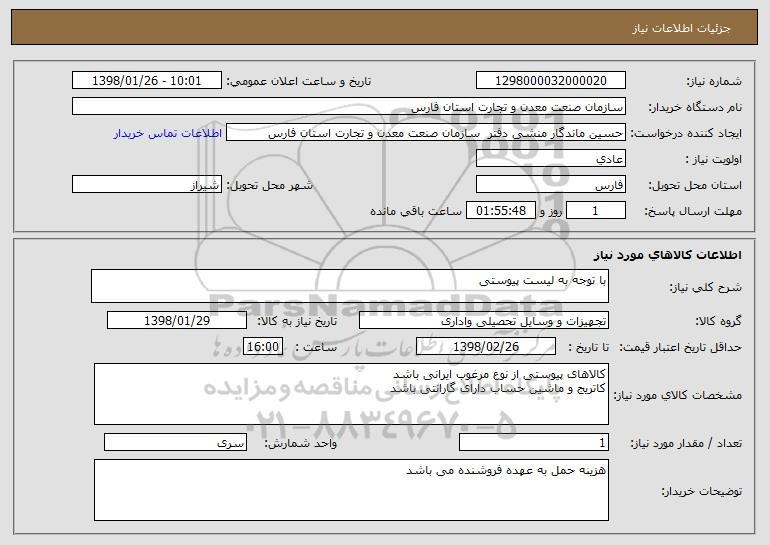The image size is (770, 545).
Task: Click the unit of measure field سری
Action: click(x=175, y=442)
